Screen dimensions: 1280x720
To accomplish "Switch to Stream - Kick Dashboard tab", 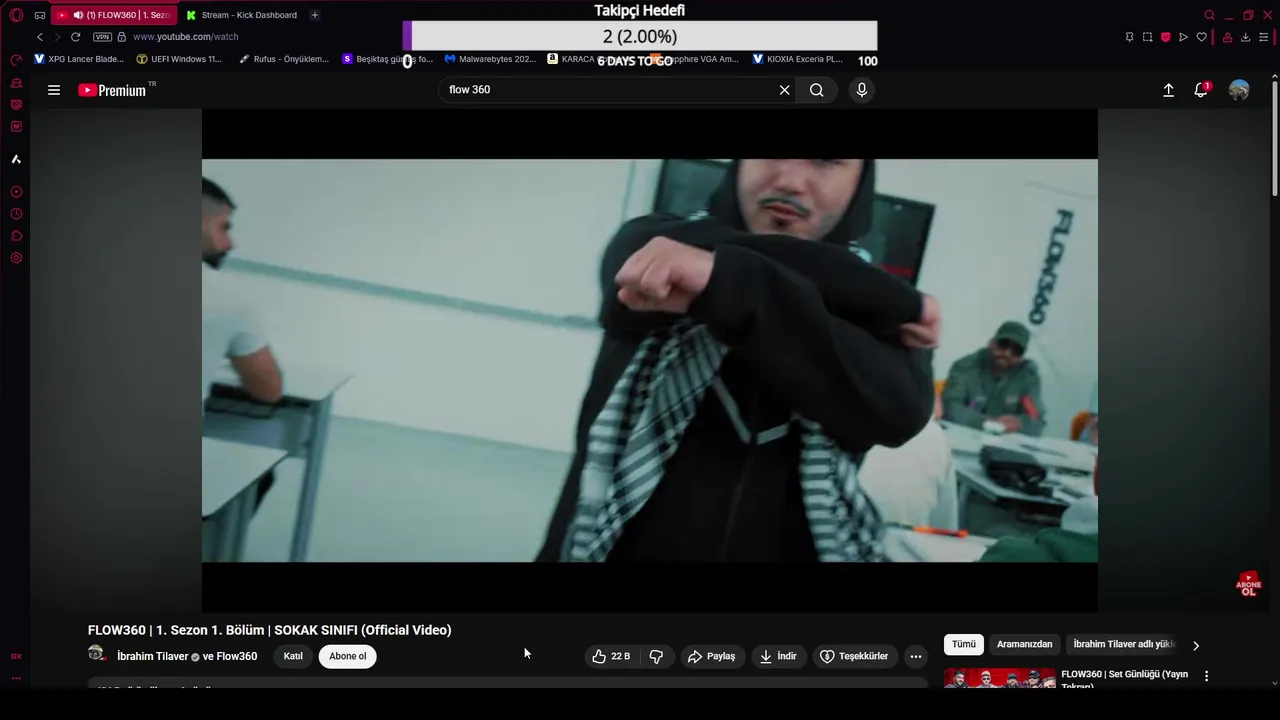I will click(241, 15).
